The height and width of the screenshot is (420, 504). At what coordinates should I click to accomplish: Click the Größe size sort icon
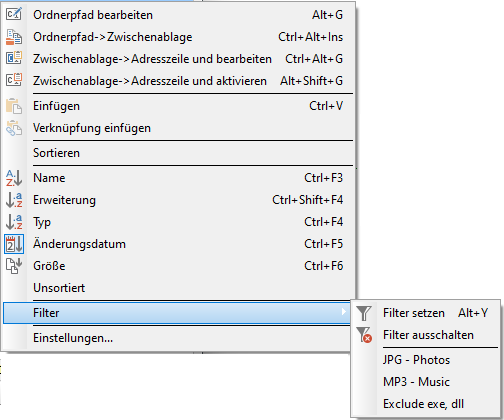coord(14,266)
